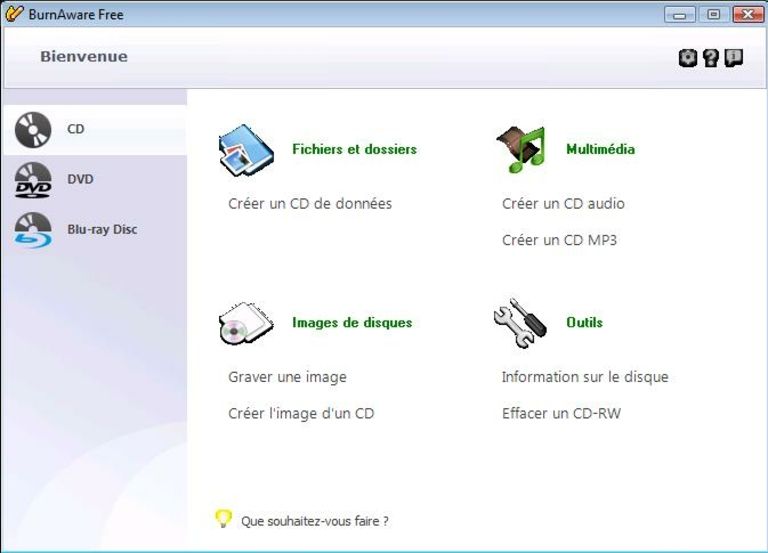Click the yellow lightbulb tip icon

point(223,519)
